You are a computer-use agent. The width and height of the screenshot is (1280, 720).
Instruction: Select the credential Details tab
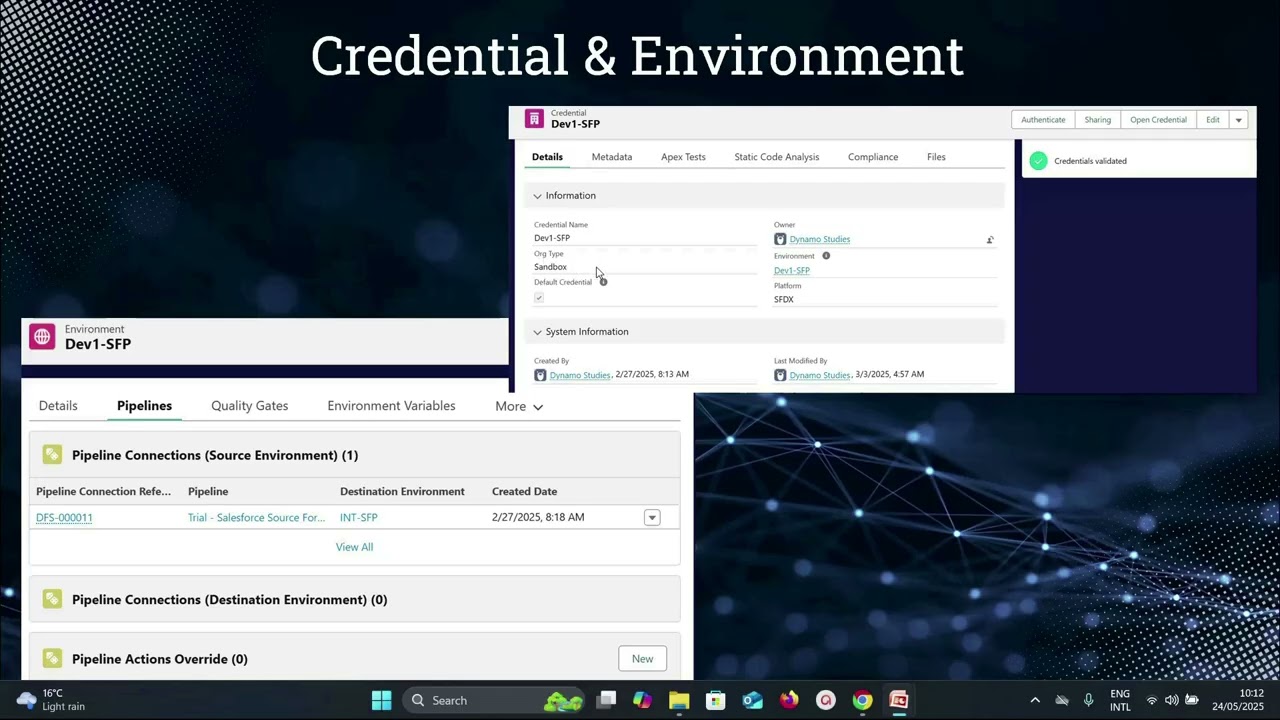point(547,157)
